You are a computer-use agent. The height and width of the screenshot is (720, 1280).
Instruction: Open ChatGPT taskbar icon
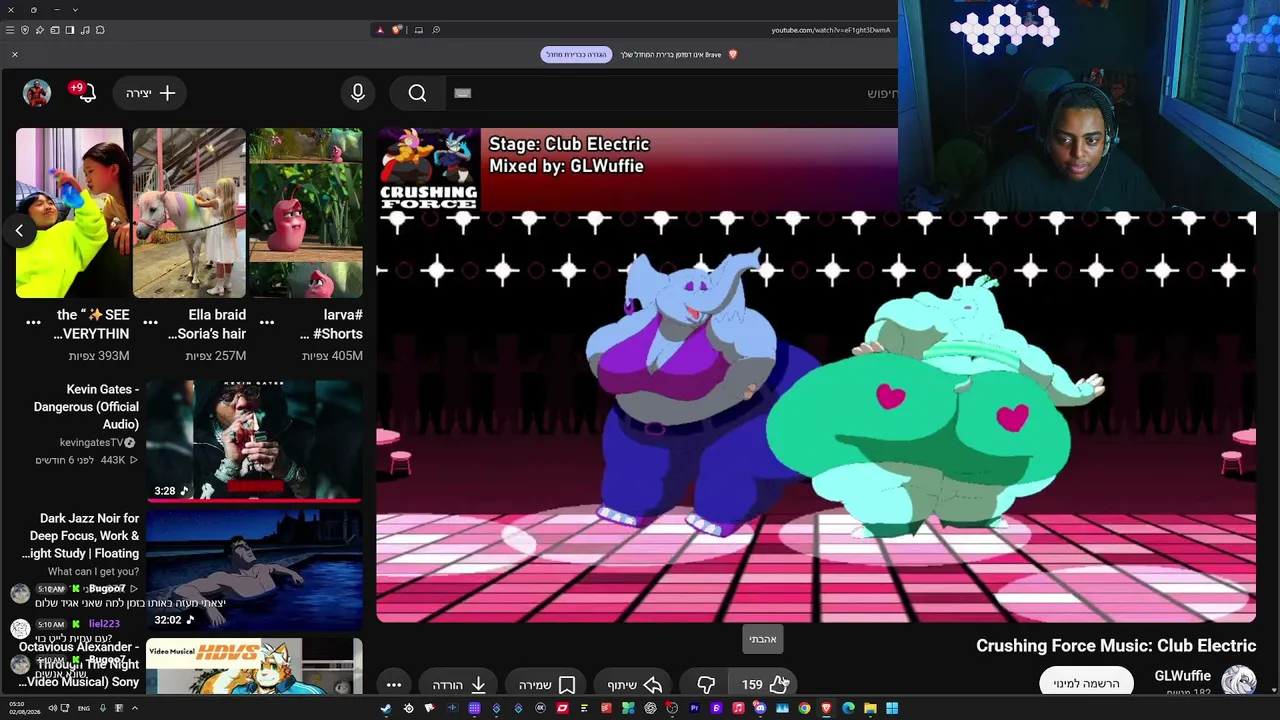click(x=650, y=708)
